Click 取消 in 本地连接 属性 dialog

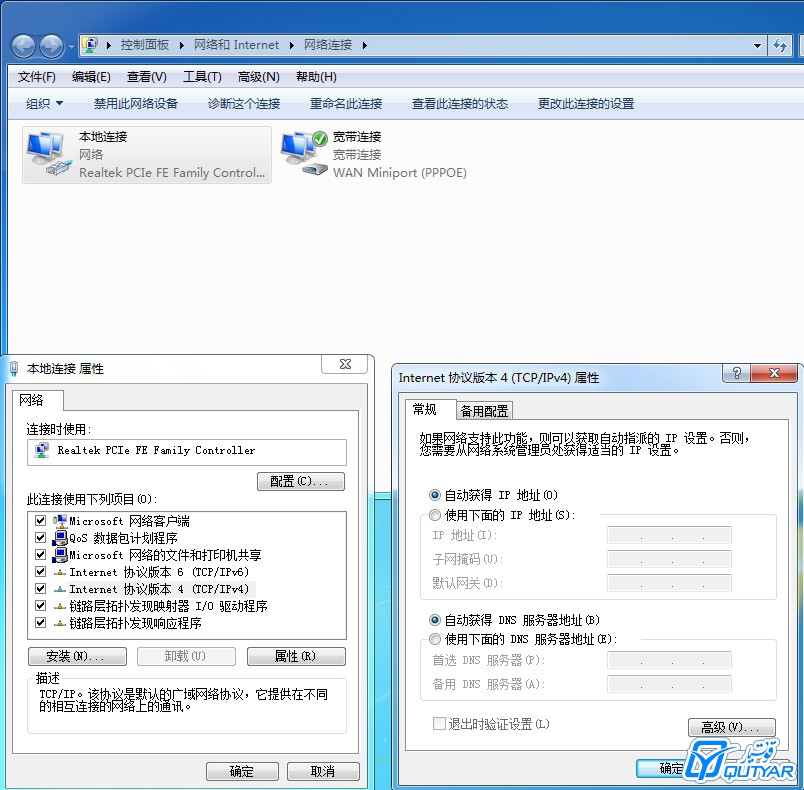324,771
